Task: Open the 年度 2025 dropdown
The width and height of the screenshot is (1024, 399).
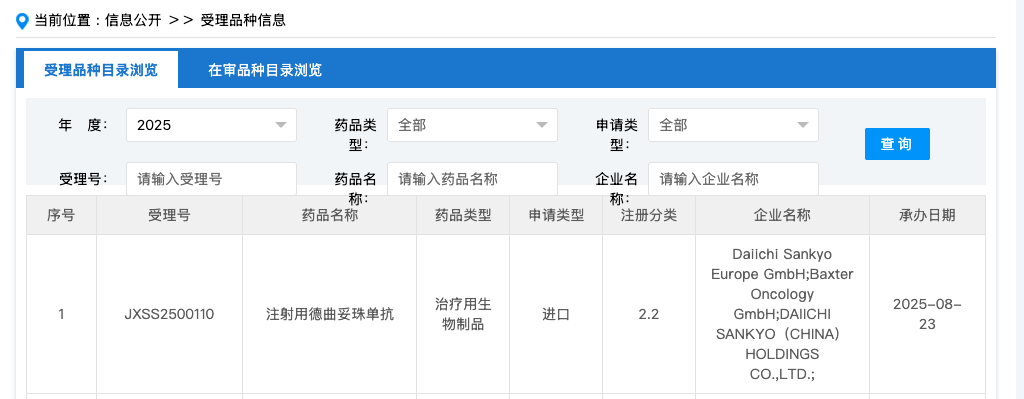Action: (211, 125)
